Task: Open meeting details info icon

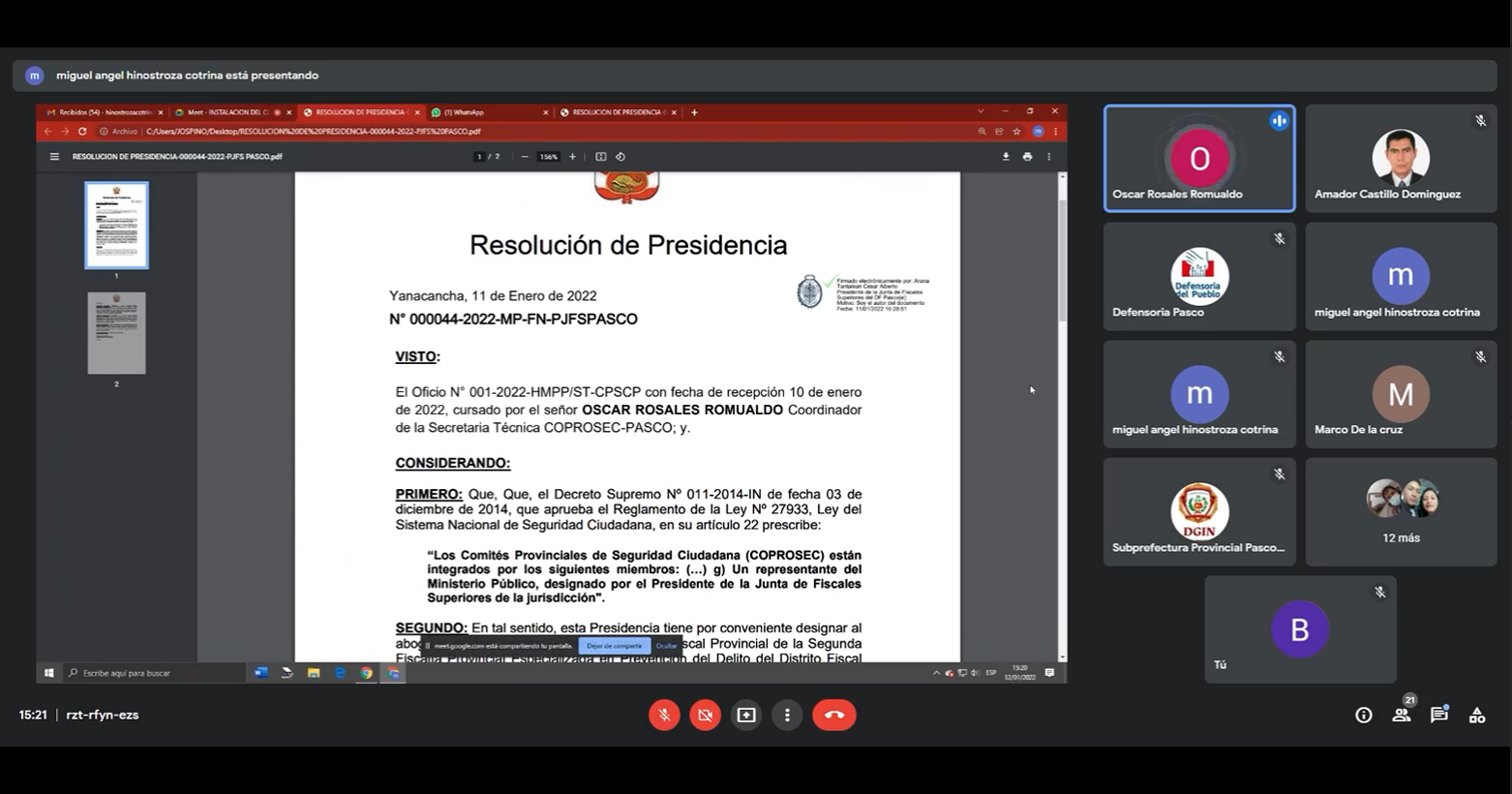Action: coord(1364,715)
